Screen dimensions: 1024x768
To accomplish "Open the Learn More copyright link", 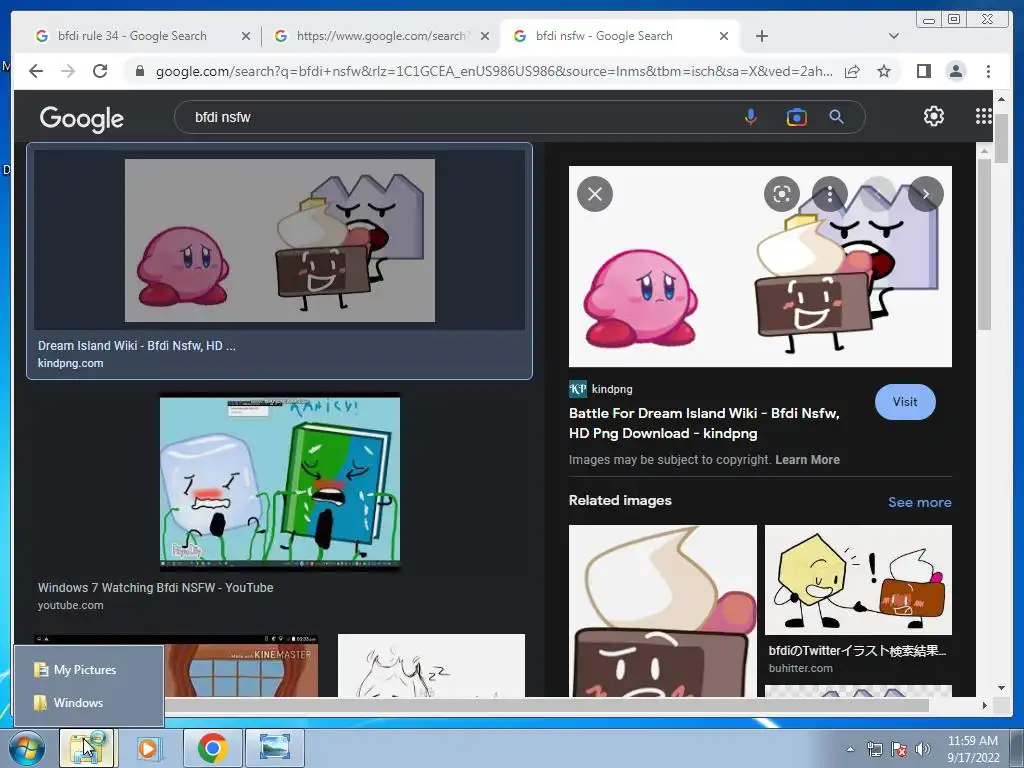I will (807, 460).
